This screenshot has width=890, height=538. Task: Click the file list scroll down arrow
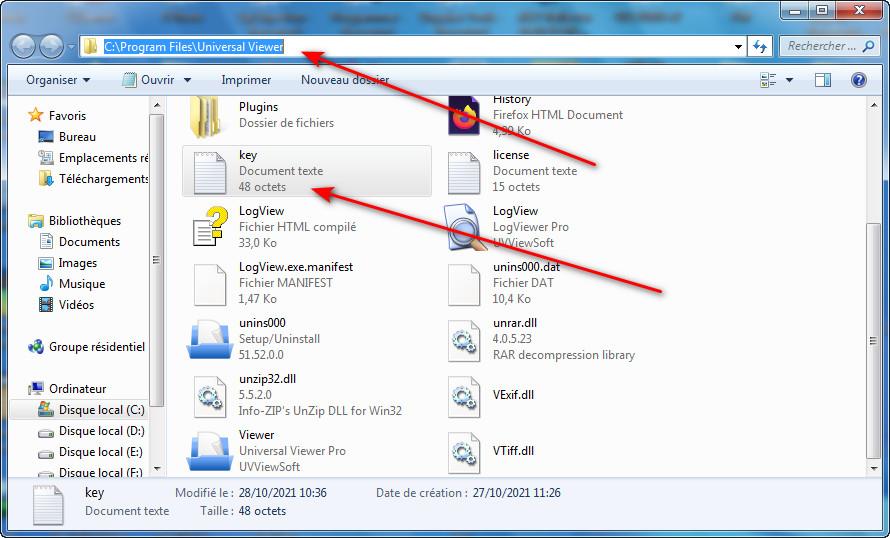click(x=874, y=469)
